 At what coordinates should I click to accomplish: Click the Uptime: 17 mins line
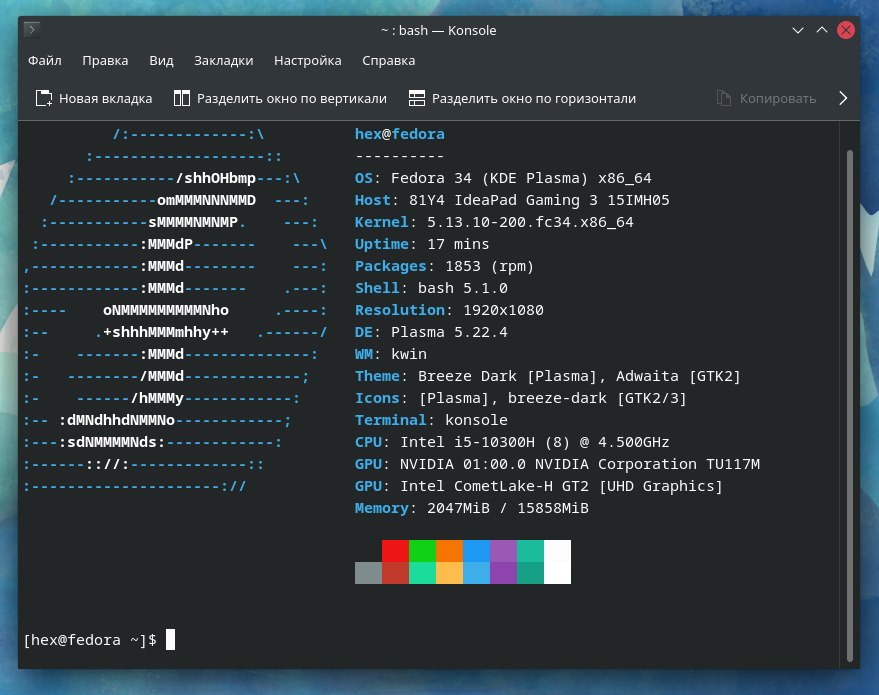pyautogui.click(x=422, y=244)
